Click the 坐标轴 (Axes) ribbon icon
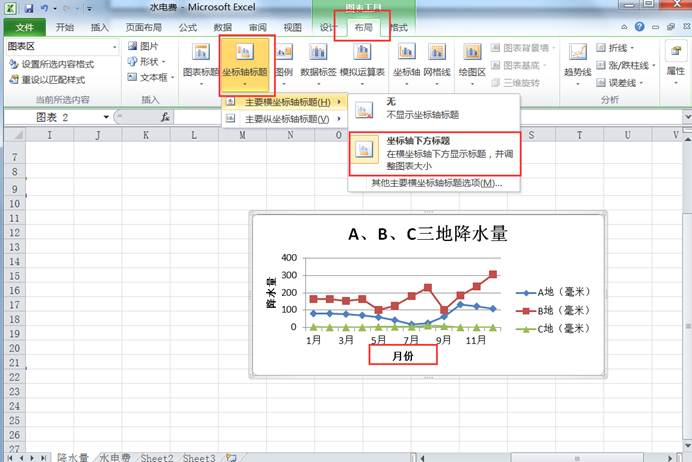Image resolution: width=692 pixels, height=462 pixels. (x=407, y=60)
